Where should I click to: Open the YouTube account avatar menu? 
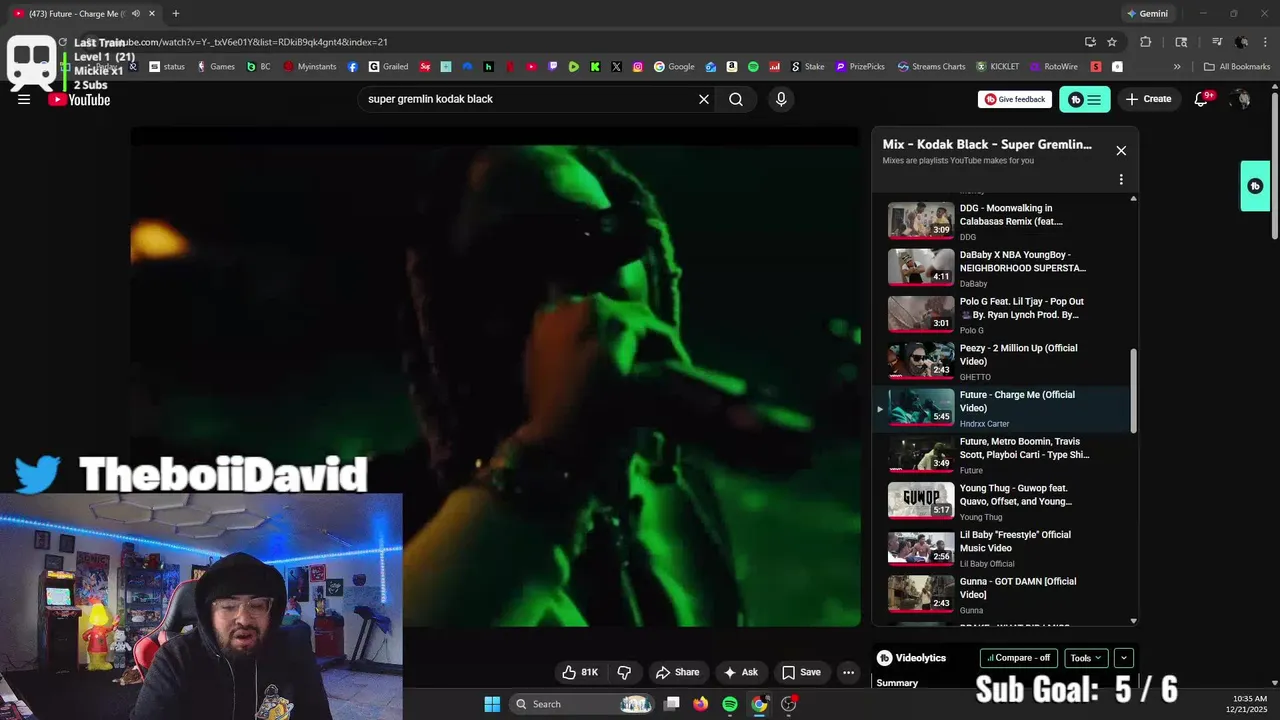tap(1241, 99)
